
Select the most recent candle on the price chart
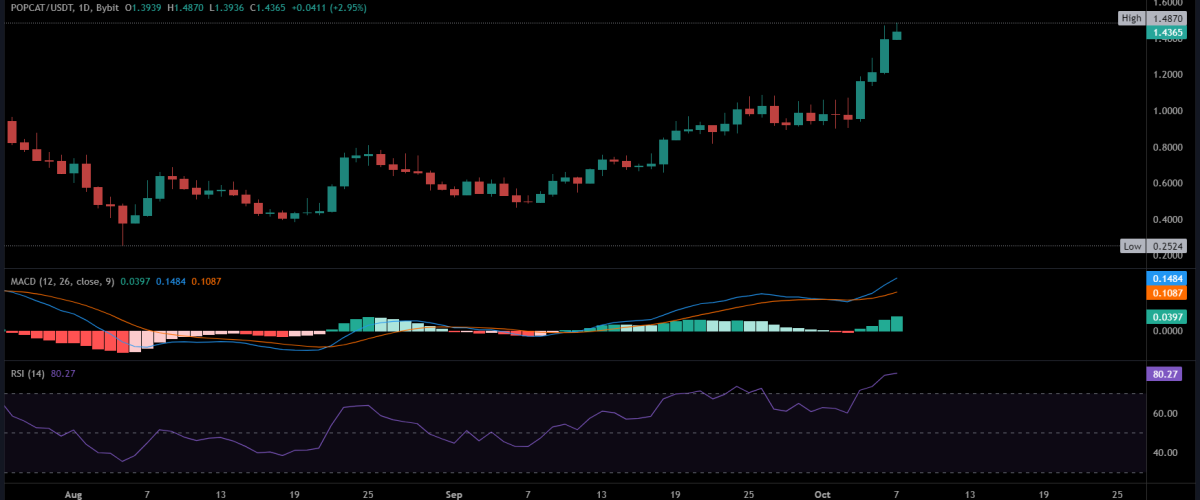(x=897, y=35)
